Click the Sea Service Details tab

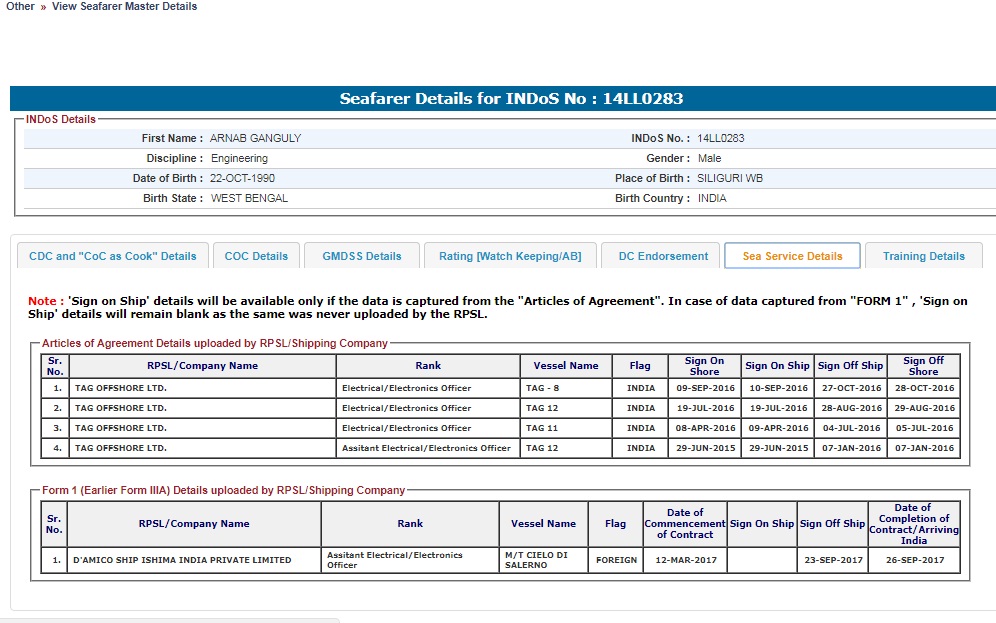792,256
